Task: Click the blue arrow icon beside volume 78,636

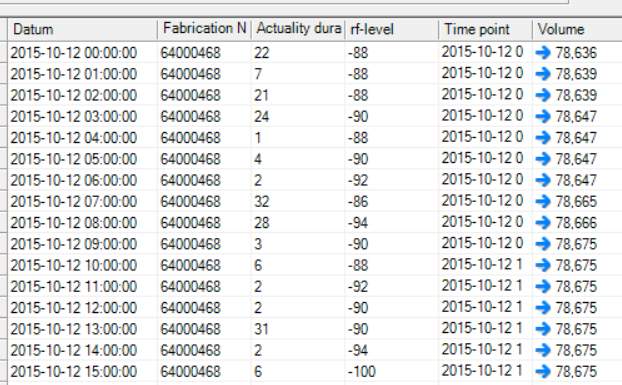Action: [x=543, y=53]
